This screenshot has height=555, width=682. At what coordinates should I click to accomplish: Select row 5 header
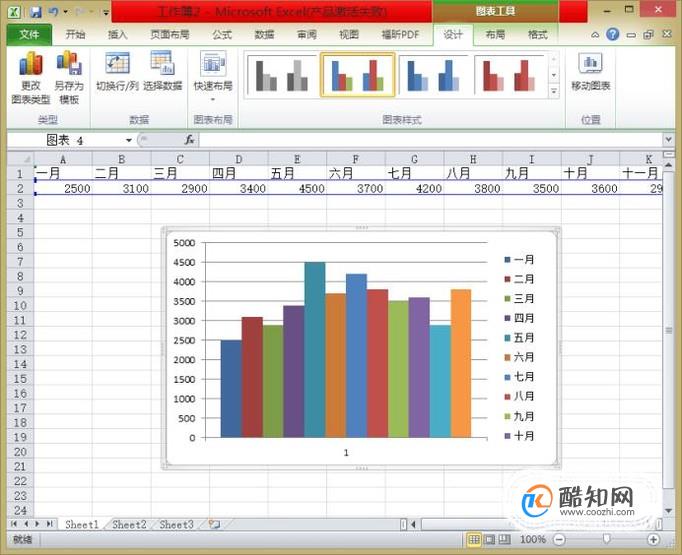[x=20, y=232]
